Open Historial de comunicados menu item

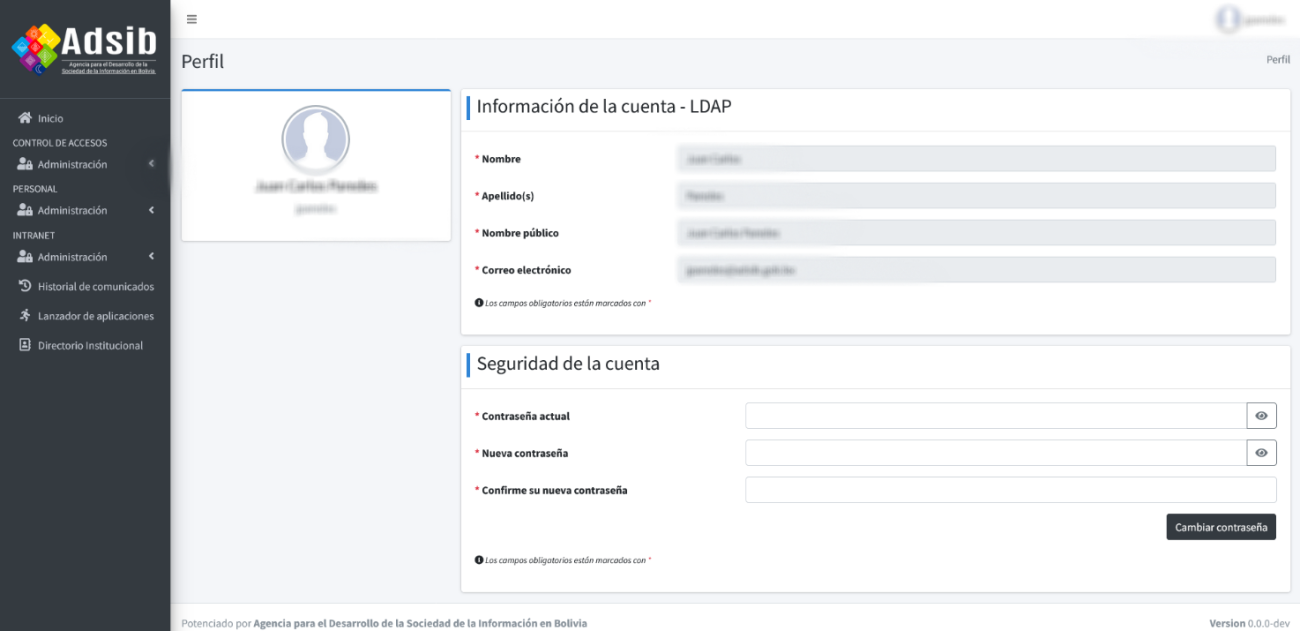pos(96,287)
